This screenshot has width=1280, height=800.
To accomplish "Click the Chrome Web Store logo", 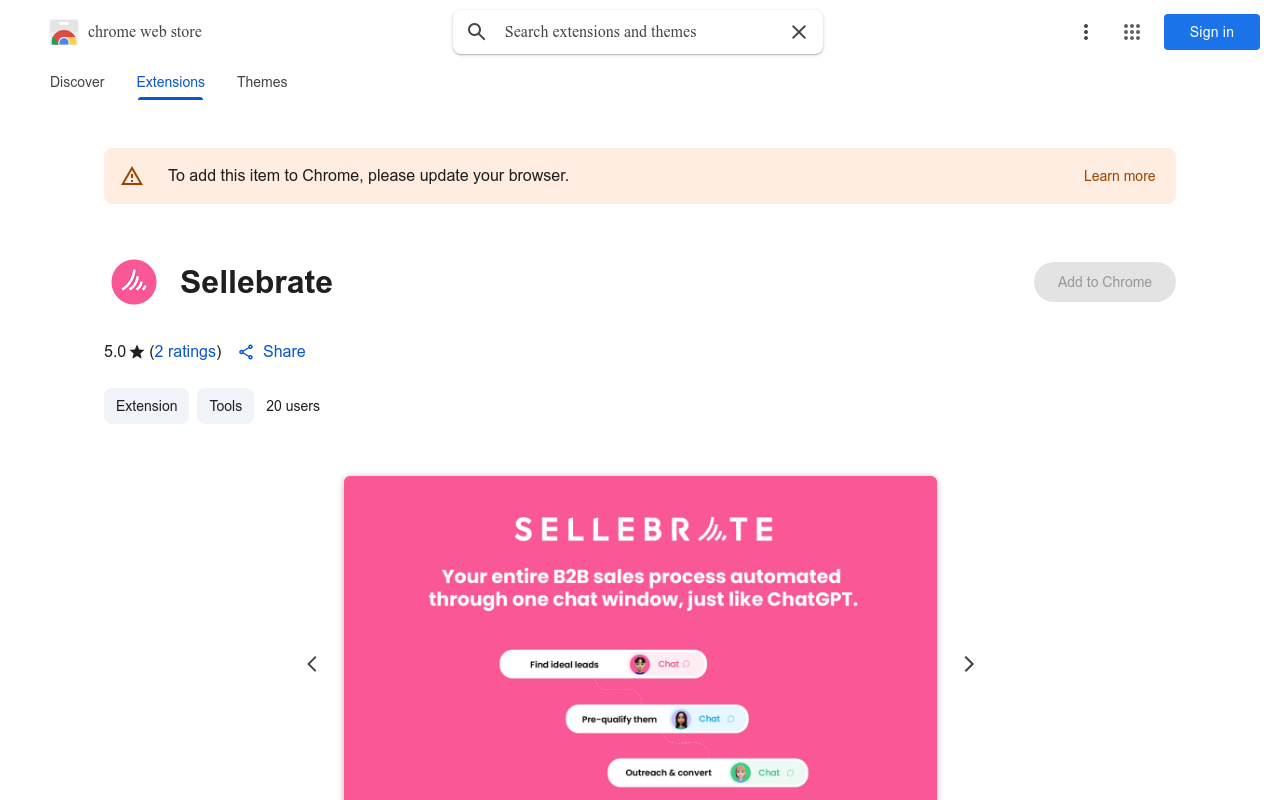I will 64,32.
